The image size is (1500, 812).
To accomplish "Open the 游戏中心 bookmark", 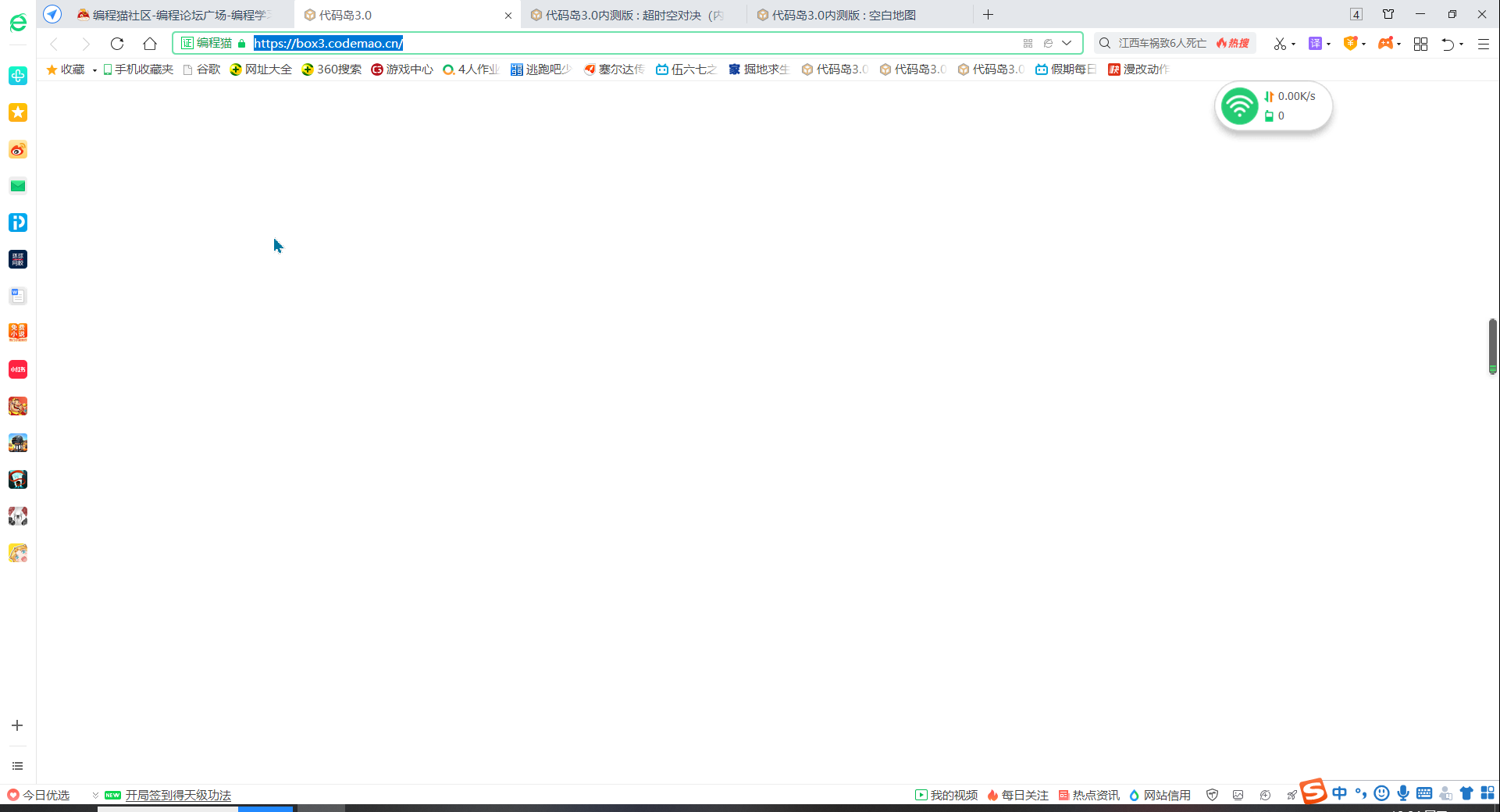I will [x=402, y=69].
